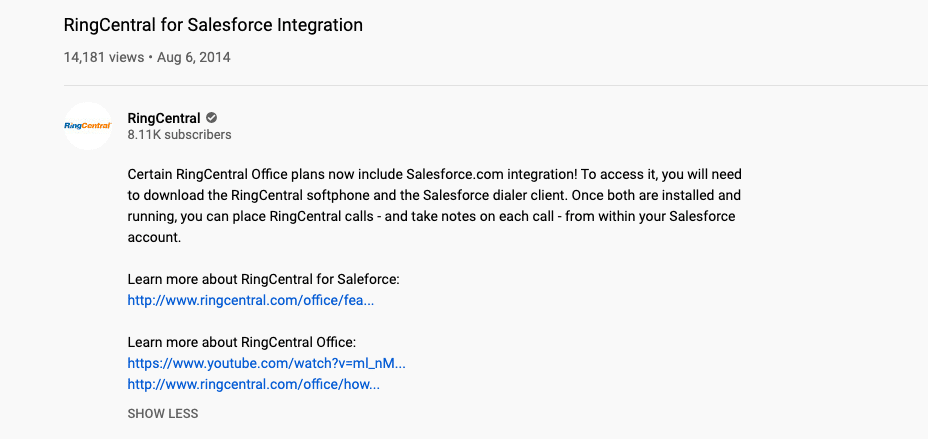The height and width of the screenshot is (439, 928).
Task: Click 'to download the RingCentral softphone' text
Action: tap(258, 195)
